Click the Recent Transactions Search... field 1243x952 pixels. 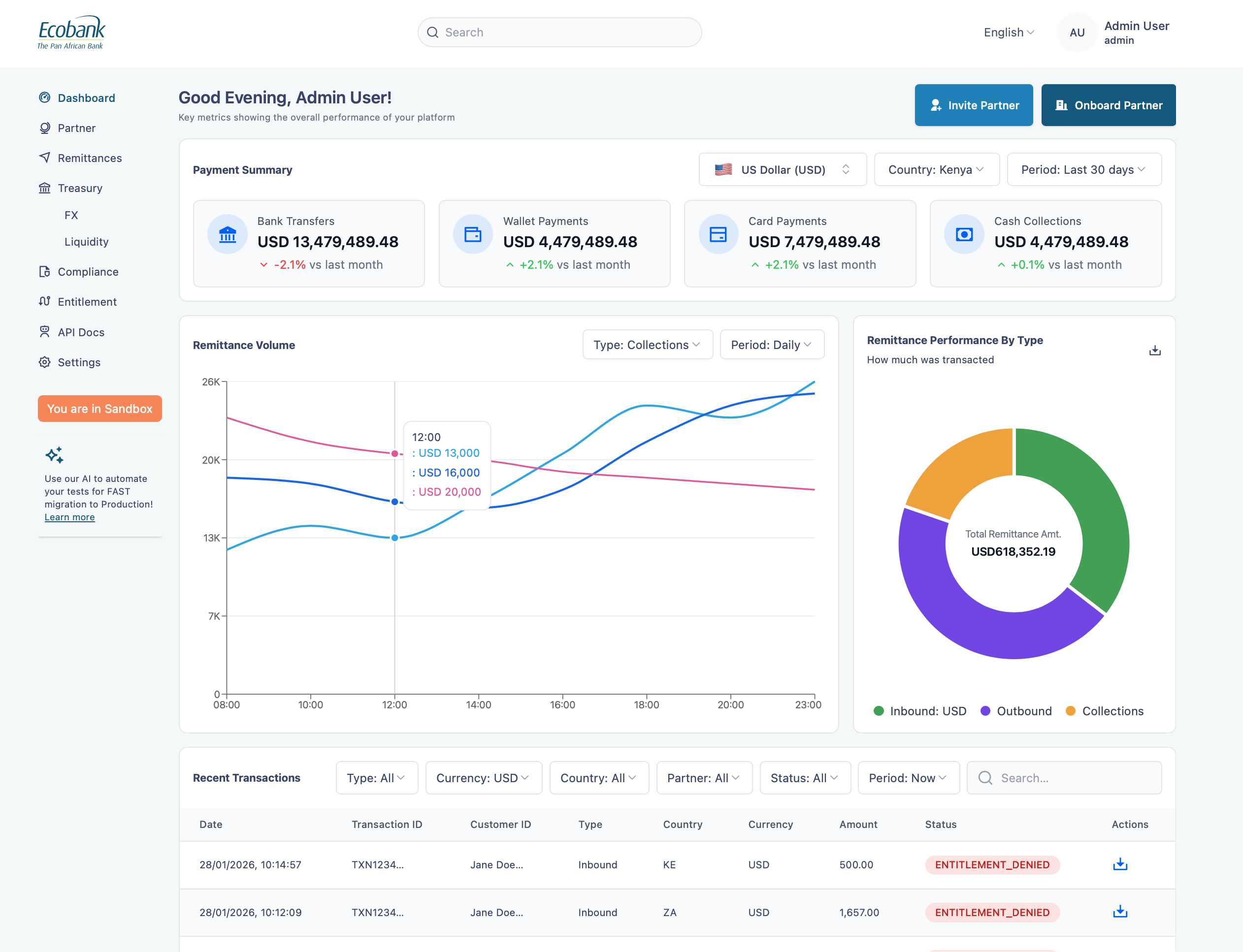point(1064,777)
